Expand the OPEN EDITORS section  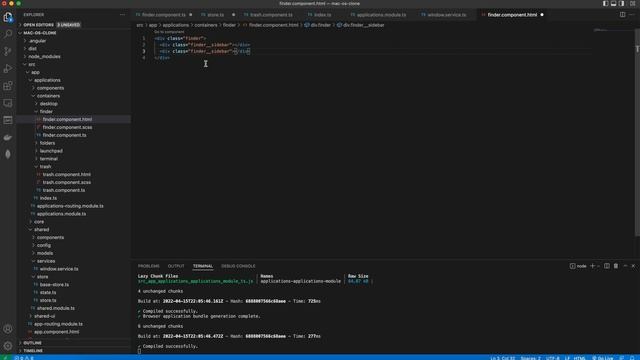coord(38,24)
